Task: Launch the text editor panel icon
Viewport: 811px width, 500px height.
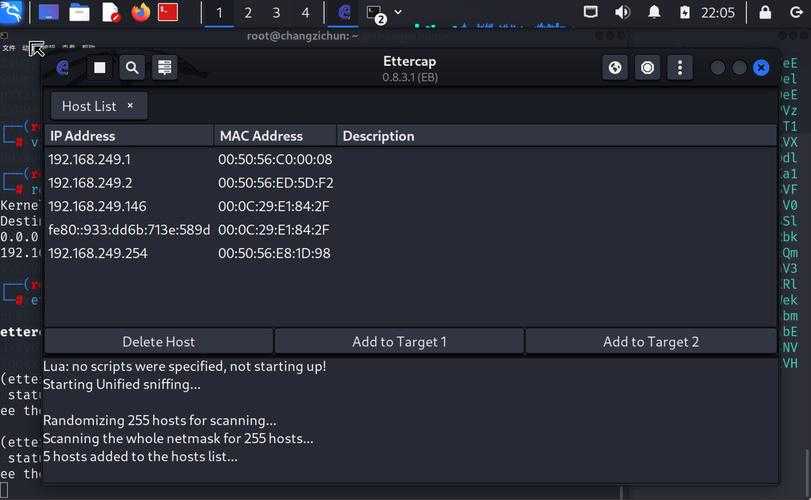Action: [110, 12]
